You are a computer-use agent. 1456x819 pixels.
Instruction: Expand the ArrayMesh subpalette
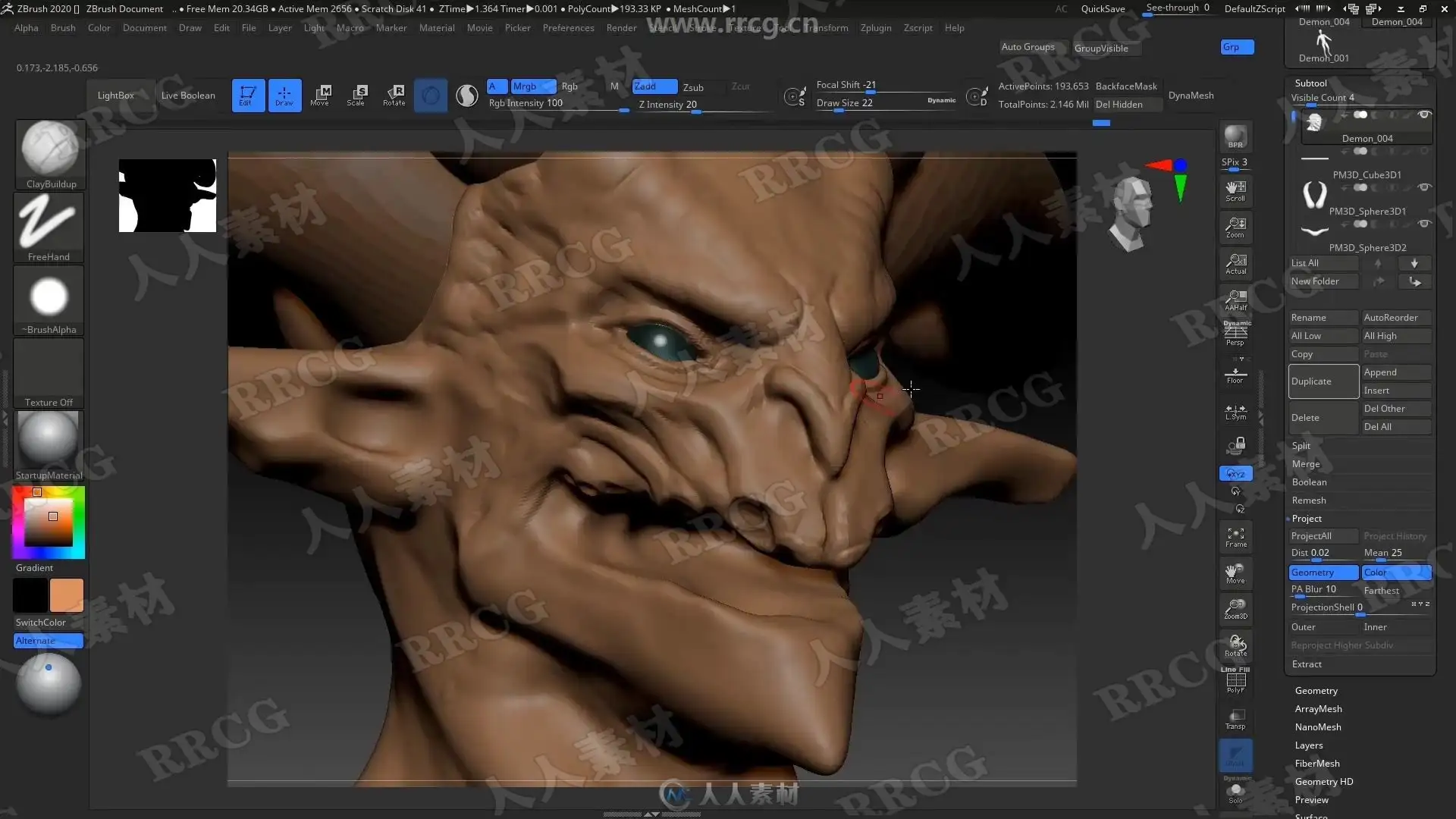[x=1318, y=709]
